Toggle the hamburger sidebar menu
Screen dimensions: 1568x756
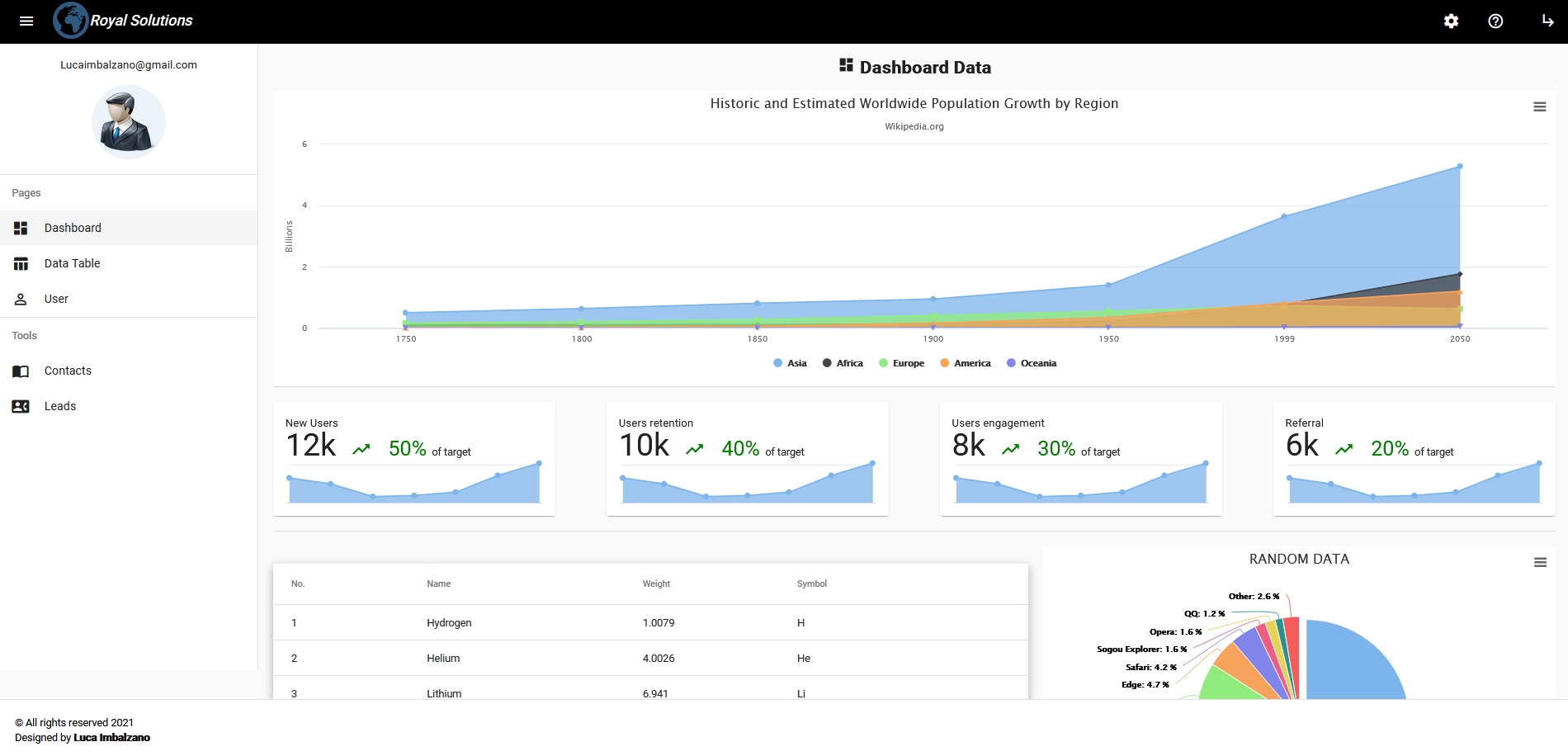pyautogui.click(x=26, y=21)
